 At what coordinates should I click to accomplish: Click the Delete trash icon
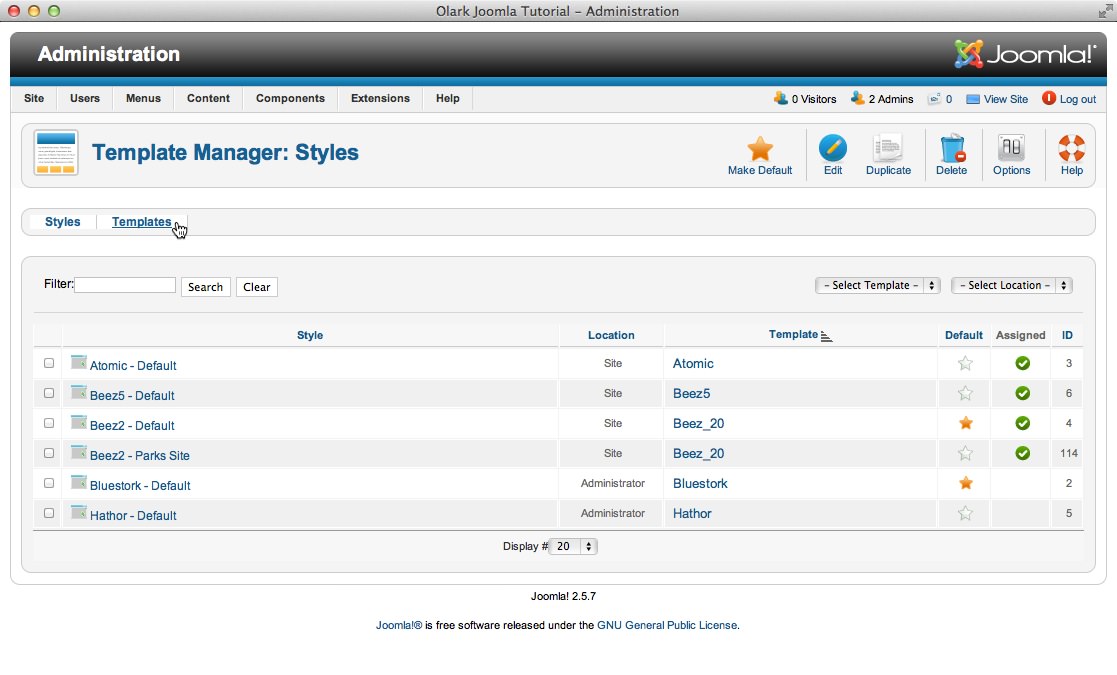951,150
